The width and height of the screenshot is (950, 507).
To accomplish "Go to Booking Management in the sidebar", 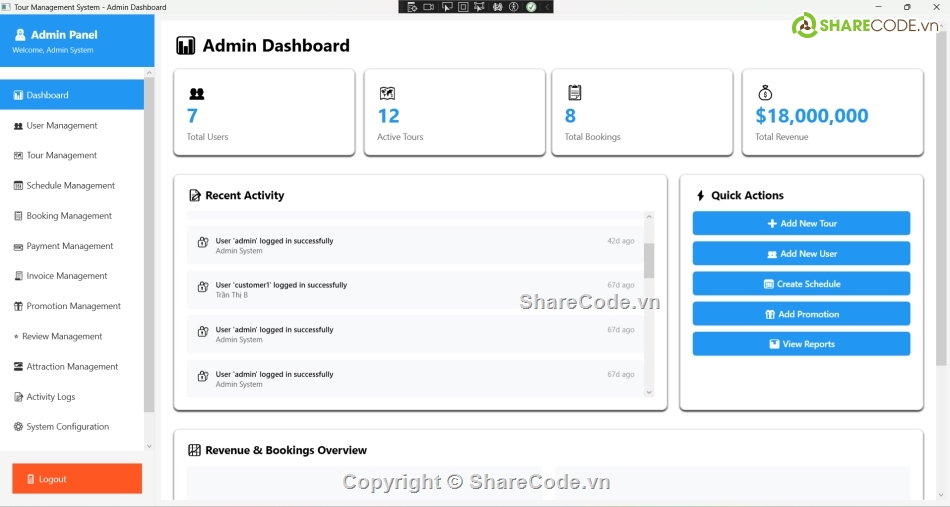I will [x=69, y=216].
